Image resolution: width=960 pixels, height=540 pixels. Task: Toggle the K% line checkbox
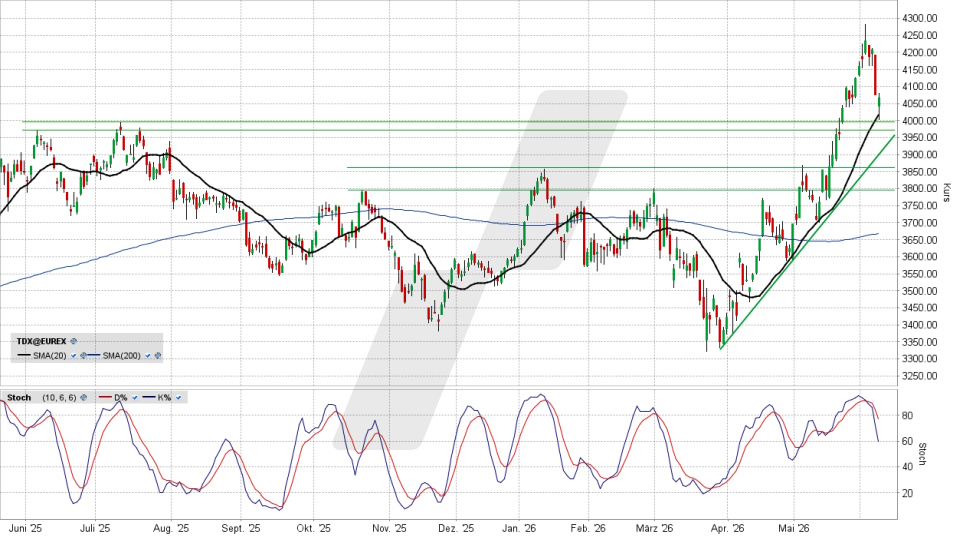[x=178, y=397]
